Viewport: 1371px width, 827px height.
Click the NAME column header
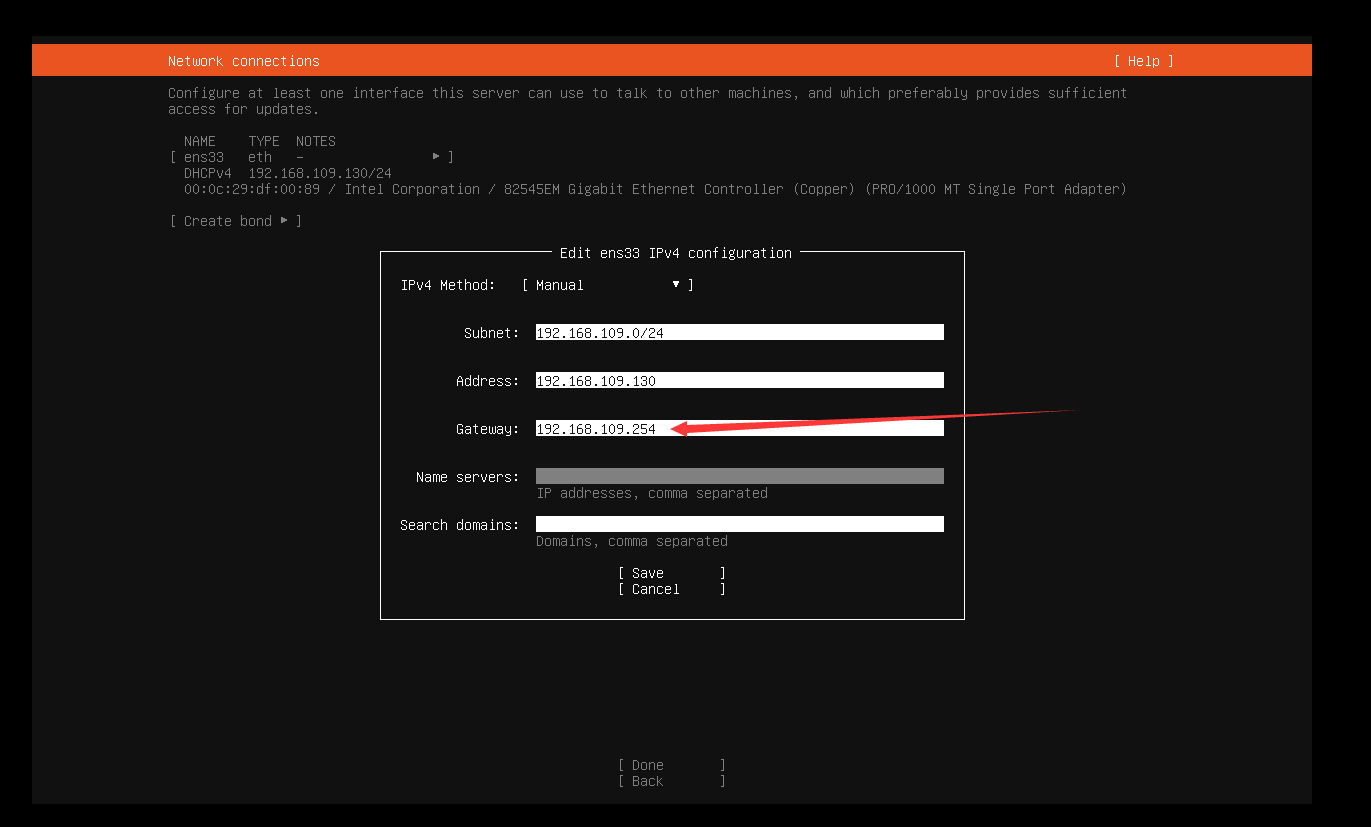200,141
